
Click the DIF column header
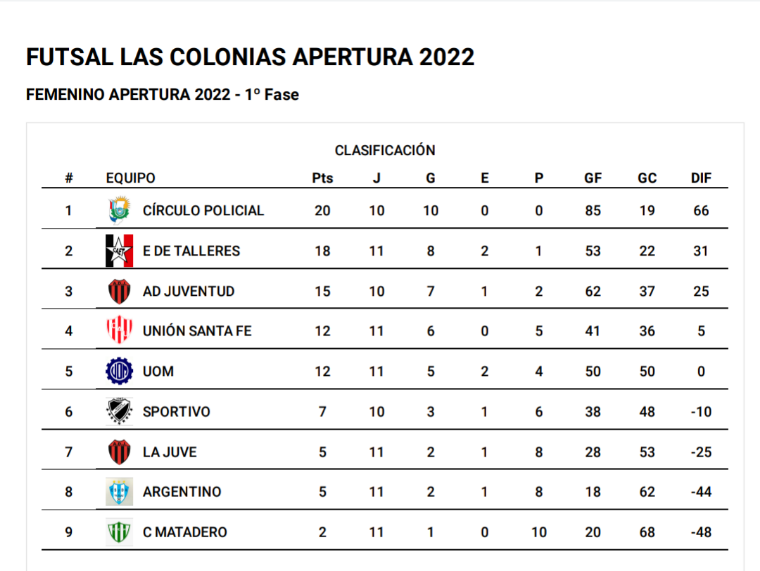701,178
